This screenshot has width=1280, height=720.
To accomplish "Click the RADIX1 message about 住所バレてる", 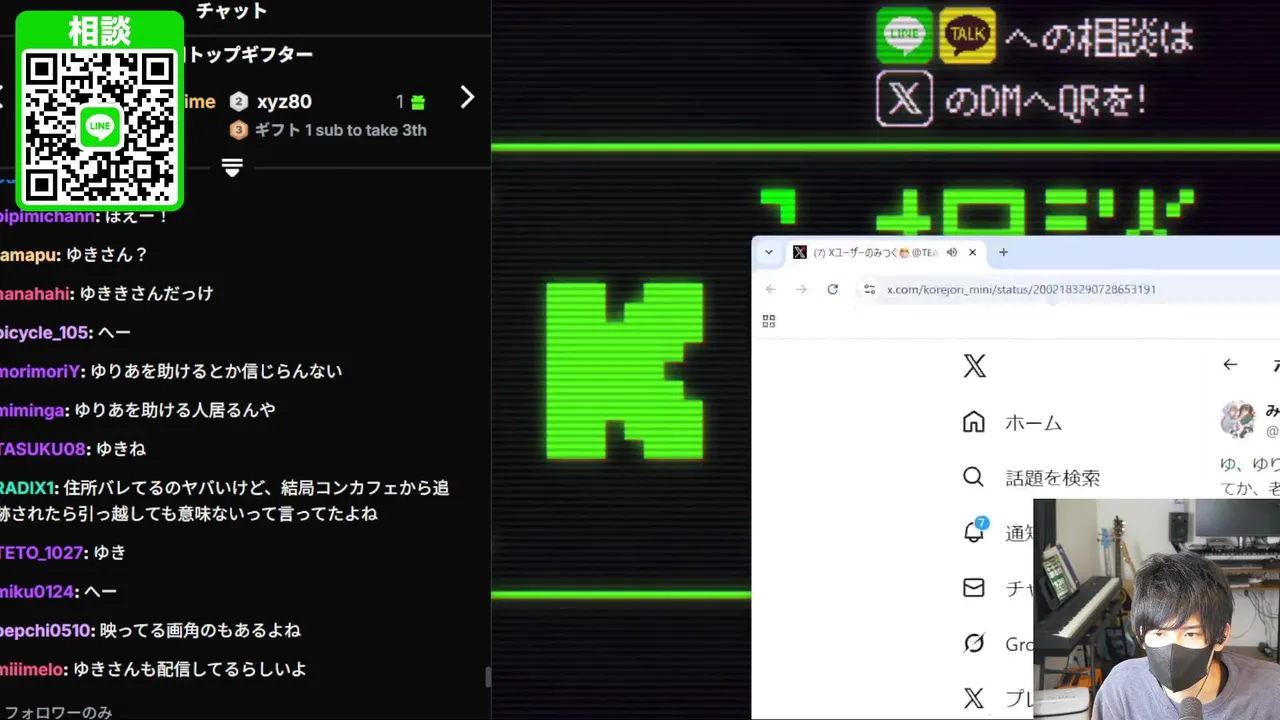I will (x=225, y=501).
